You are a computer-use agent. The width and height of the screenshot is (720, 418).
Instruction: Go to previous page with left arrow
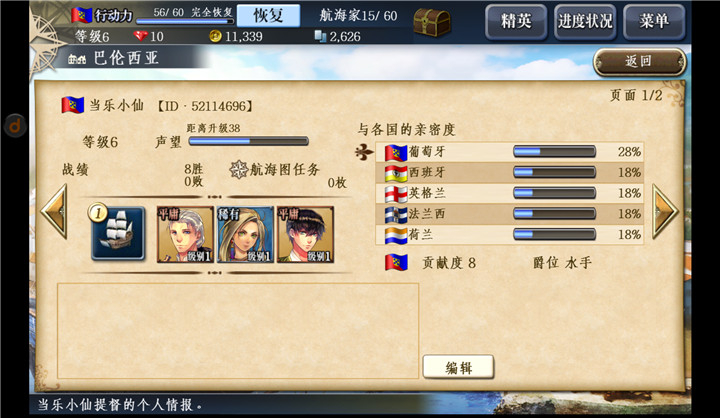click(54, 211)
